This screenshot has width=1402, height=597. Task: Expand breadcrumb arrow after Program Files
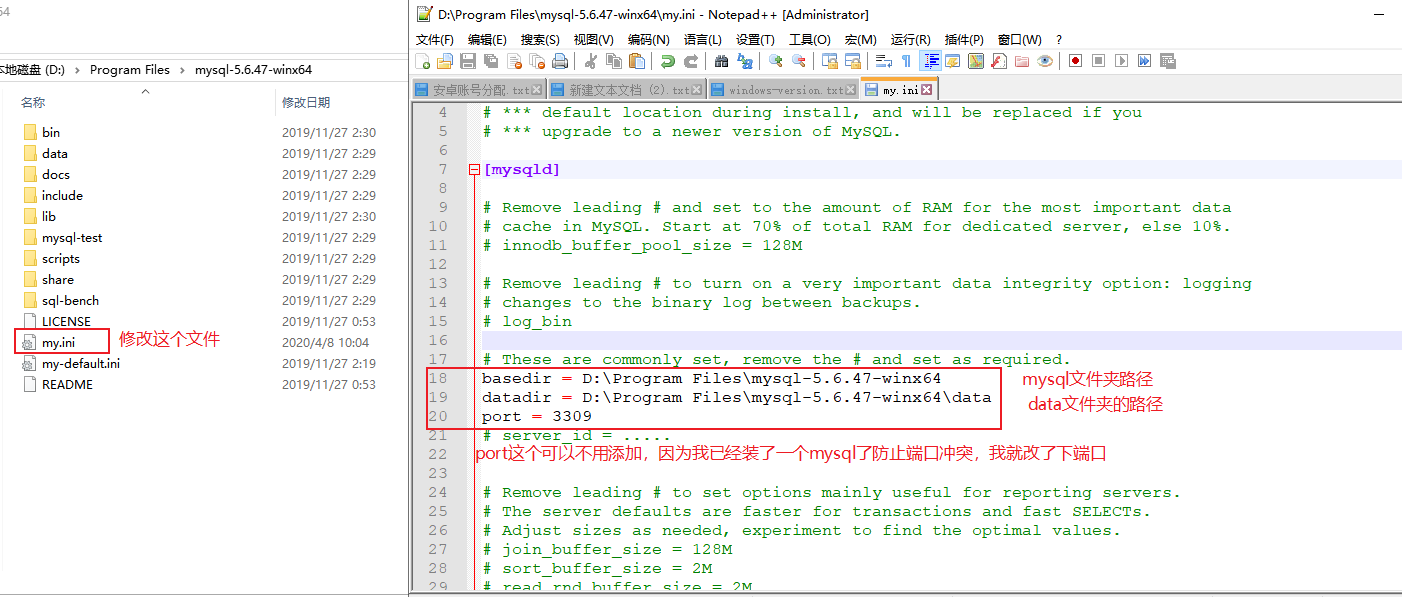click(182, 70)
